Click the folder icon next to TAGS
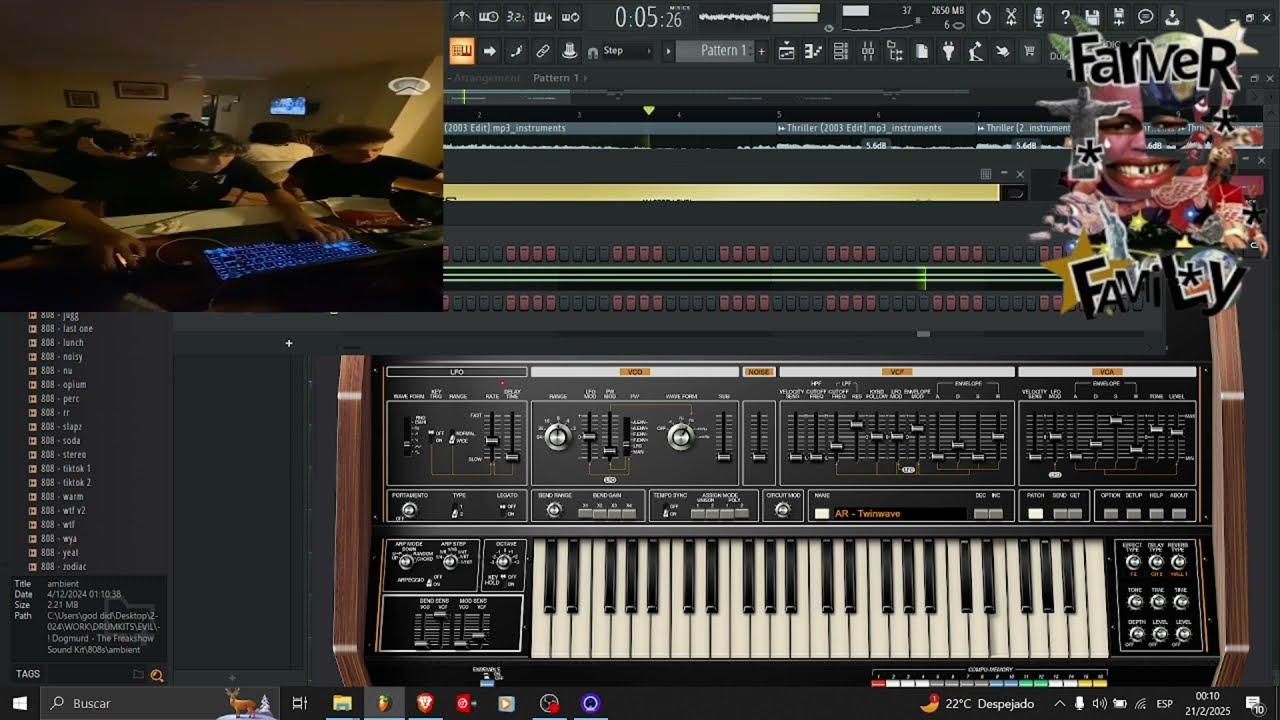The width and height of the screenshot is (1280, 720). click(x=138, y=674)
